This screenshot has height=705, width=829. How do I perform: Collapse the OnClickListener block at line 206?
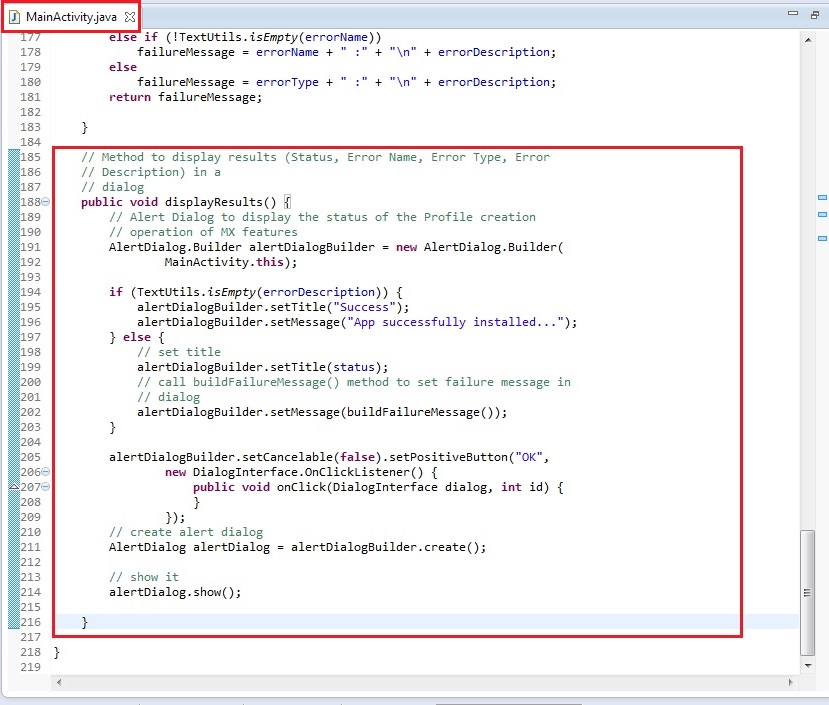[46, 472]
